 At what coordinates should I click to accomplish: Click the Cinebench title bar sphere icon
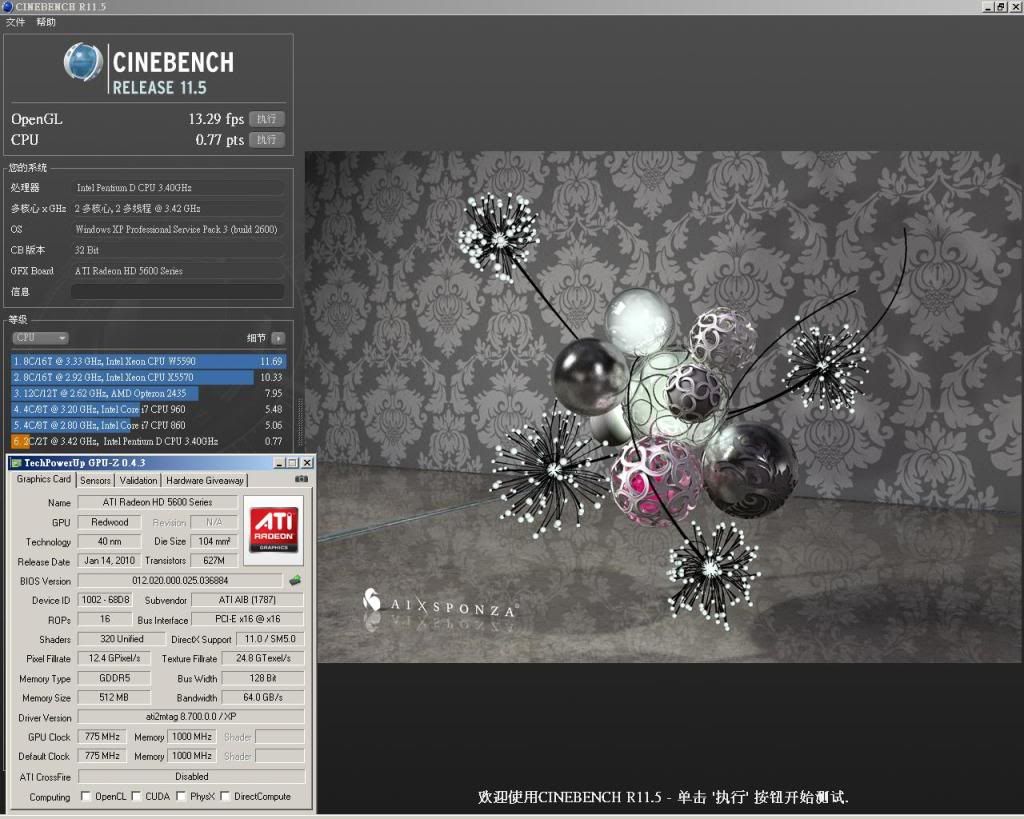pyautogui.click(x=8, y=7)
